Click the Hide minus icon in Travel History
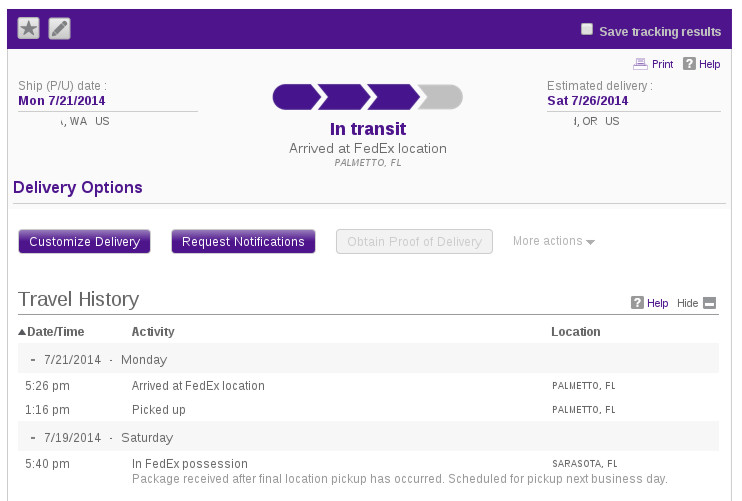This screenshot has height=501, width=742. pos(710,303)
